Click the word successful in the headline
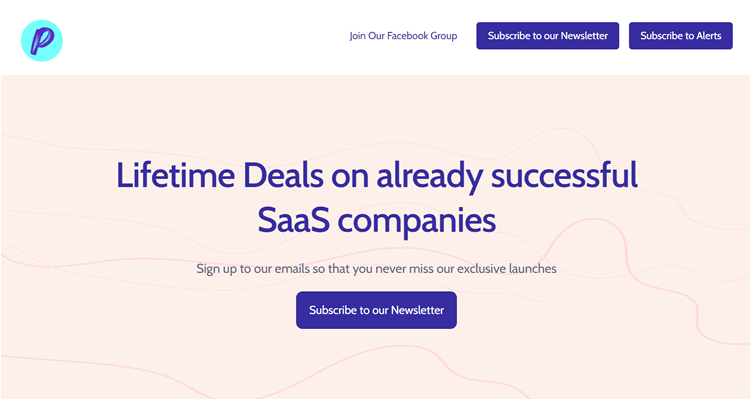This screenshot has width=750, height=400. 564,176
